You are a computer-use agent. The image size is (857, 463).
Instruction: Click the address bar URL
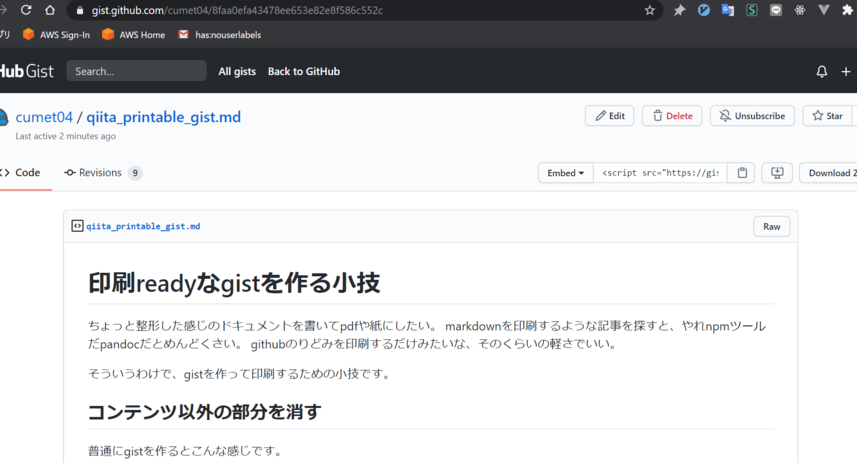237,10
